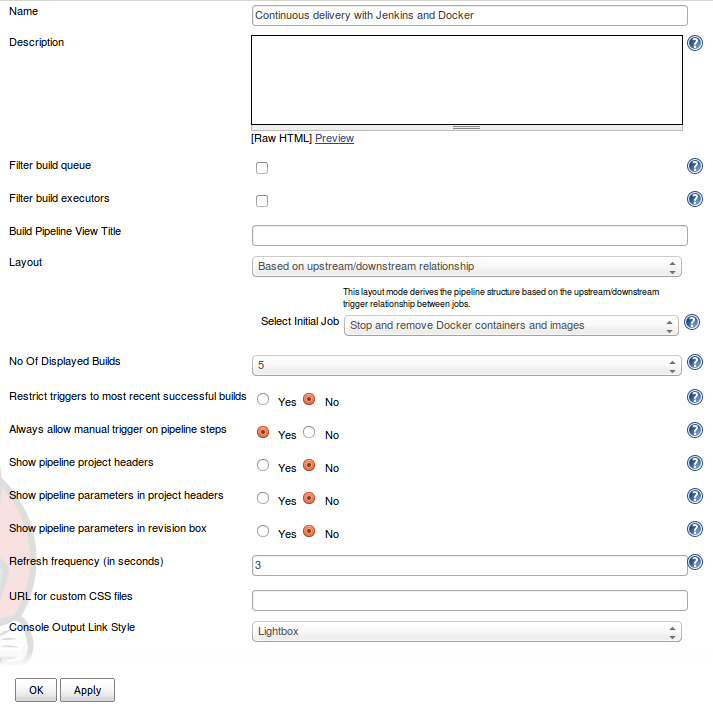Open help for Show pipeline project headers
Image resolution: width=713 pixels, height=711 pixels.
[x=695, y=463]
